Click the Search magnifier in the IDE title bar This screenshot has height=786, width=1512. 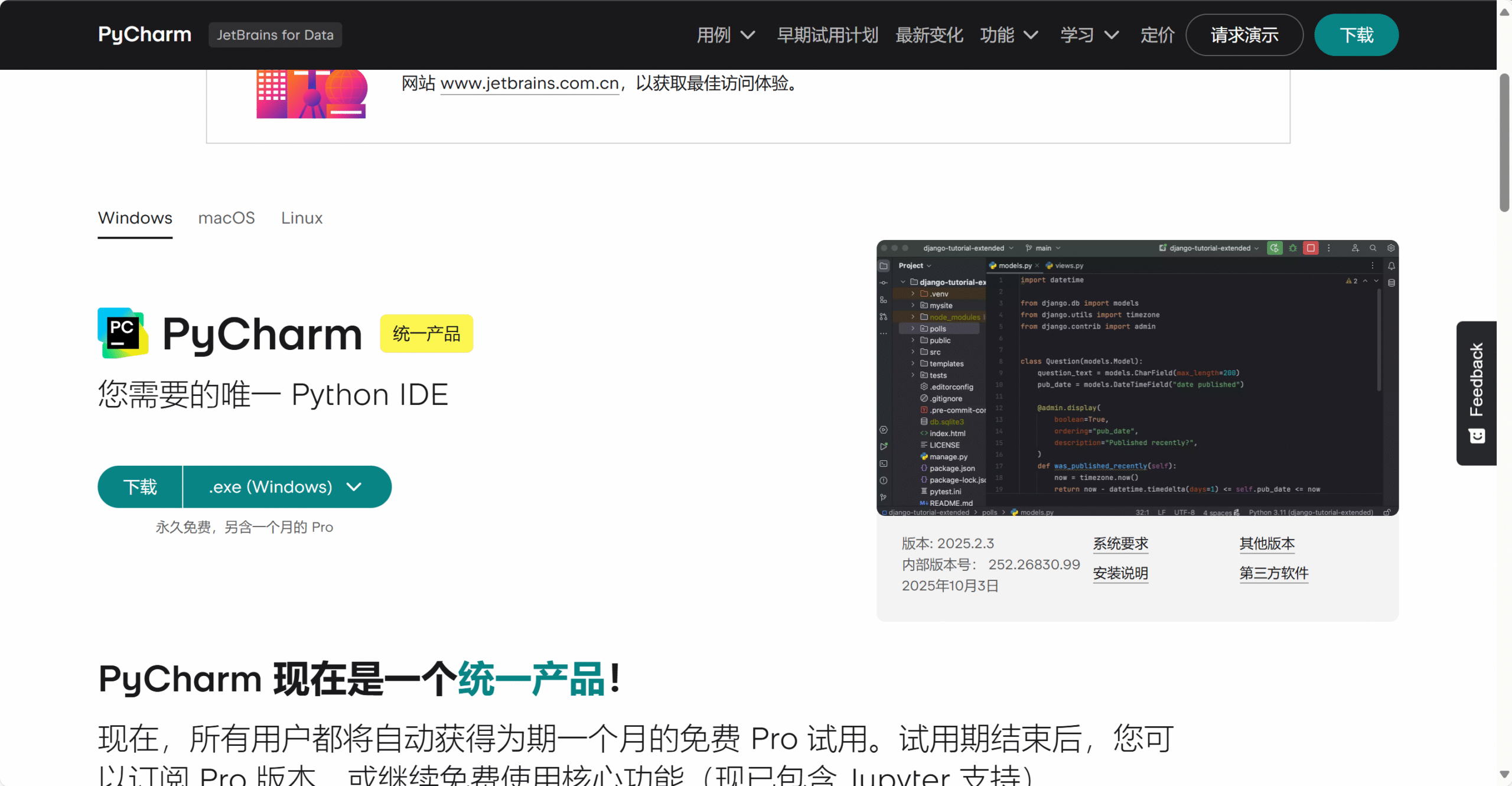[x=1373, y=248]
